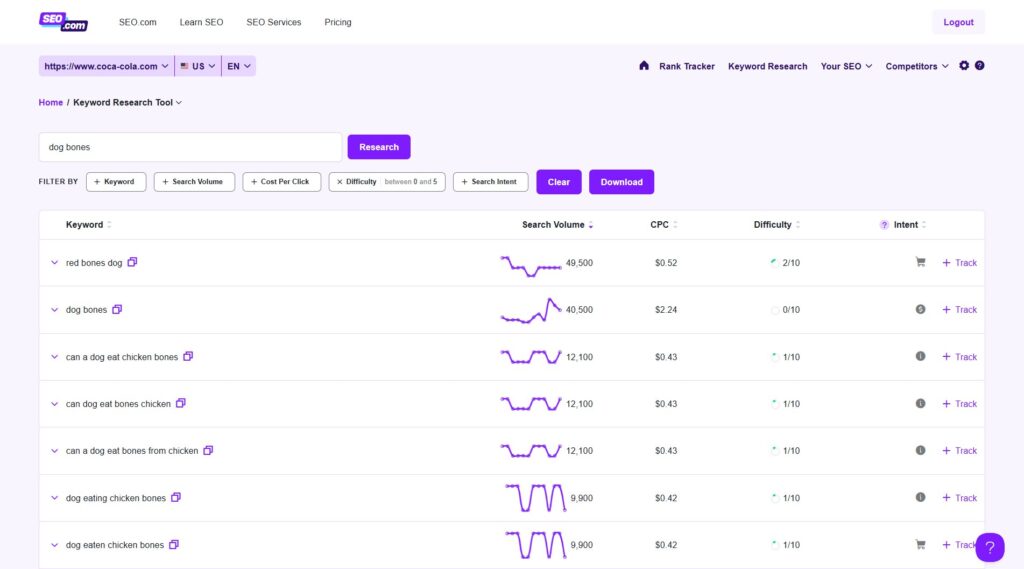Sort by Difficulty column
The width and height of the screenshot is (1024, 569).
coord(798,225)
